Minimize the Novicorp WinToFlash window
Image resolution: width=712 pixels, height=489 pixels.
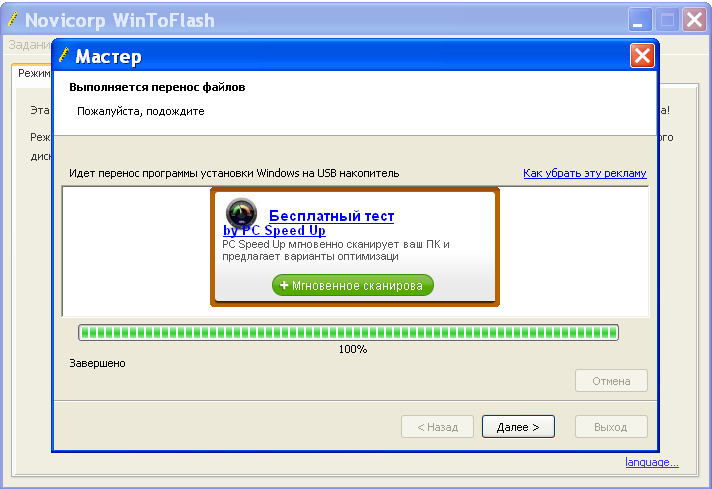coord(639,20)
